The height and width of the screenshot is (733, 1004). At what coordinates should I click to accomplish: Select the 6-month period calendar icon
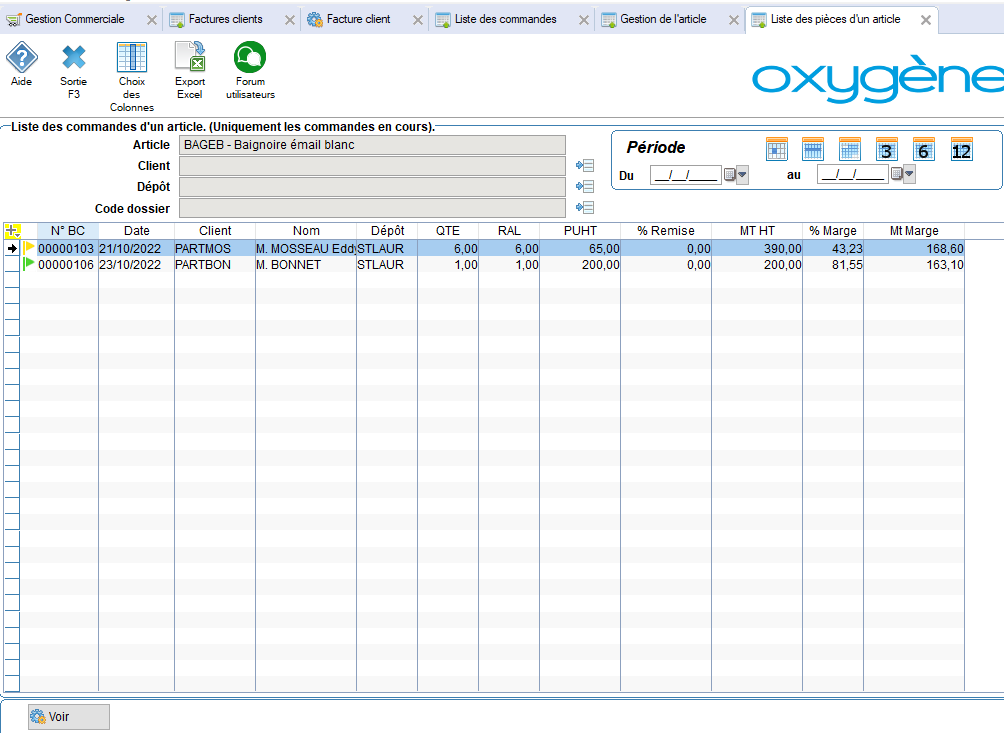pos(923,150)
